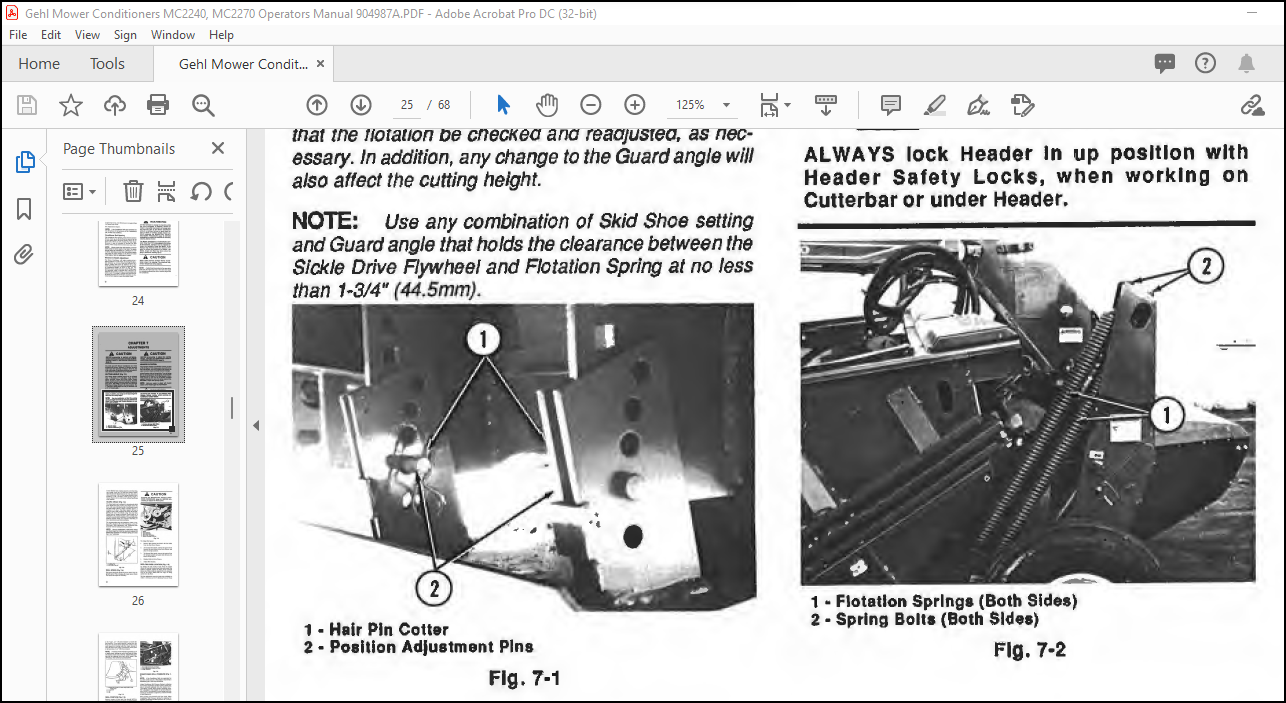This screenshot has height=703, width=1286.
Task: Select the arrow selection tool
Action: tap(503, 105)
